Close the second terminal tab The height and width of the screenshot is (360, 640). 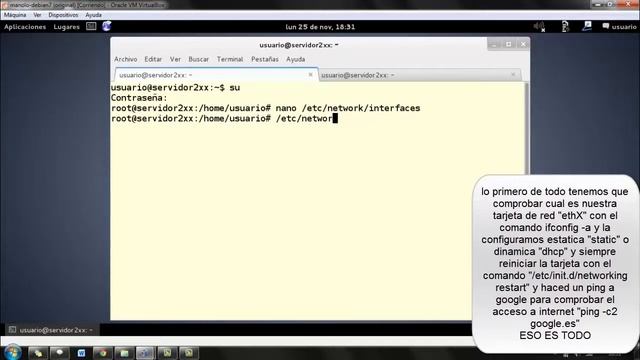pos(513,74)
